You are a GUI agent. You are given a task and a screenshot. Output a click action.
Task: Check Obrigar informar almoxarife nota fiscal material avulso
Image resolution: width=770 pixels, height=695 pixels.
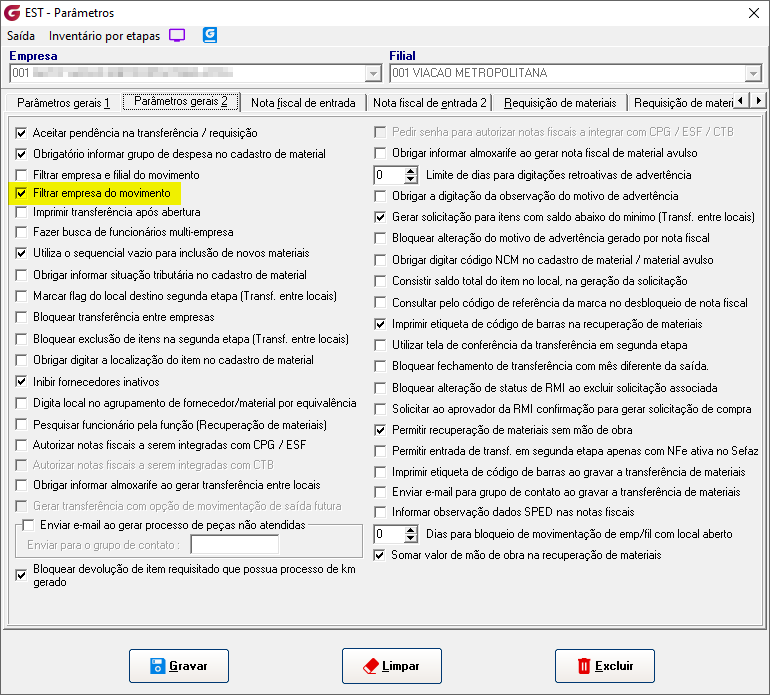(x=380, y=153)
